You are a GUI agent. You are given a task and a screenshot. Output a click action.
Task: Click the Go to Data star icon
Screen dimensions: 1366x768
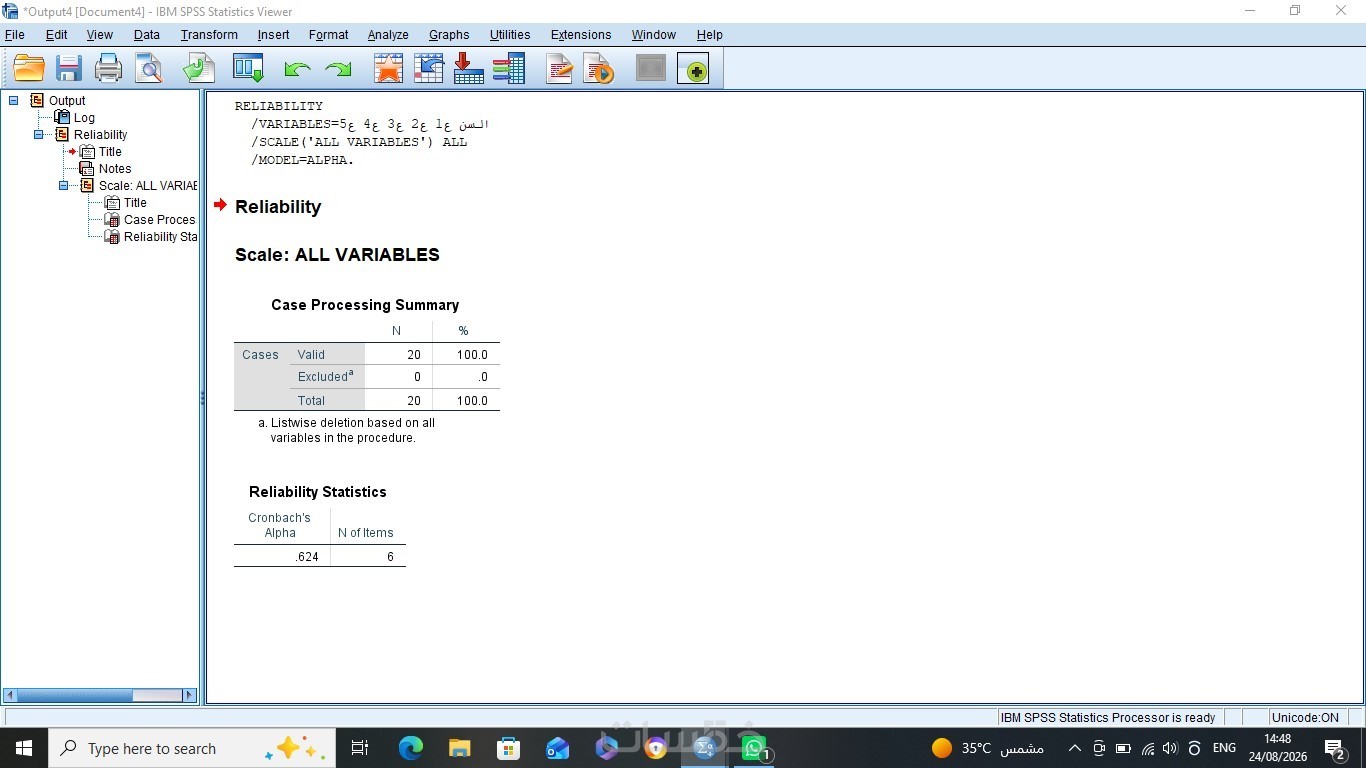388,69
